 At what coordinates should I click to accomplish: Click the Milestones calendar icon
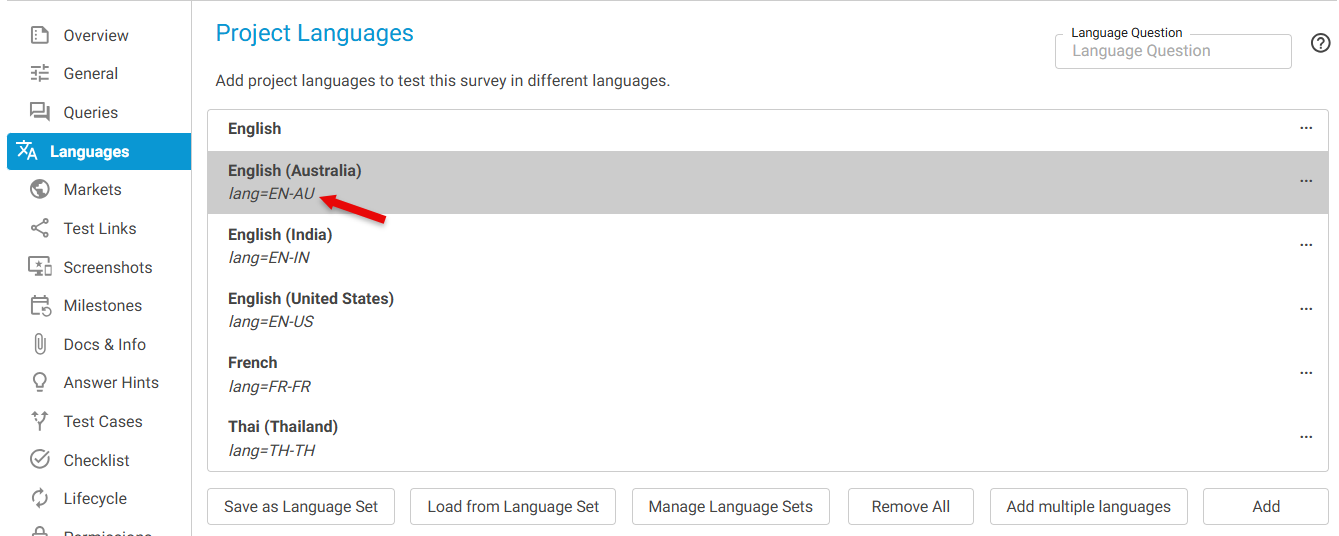40,306
